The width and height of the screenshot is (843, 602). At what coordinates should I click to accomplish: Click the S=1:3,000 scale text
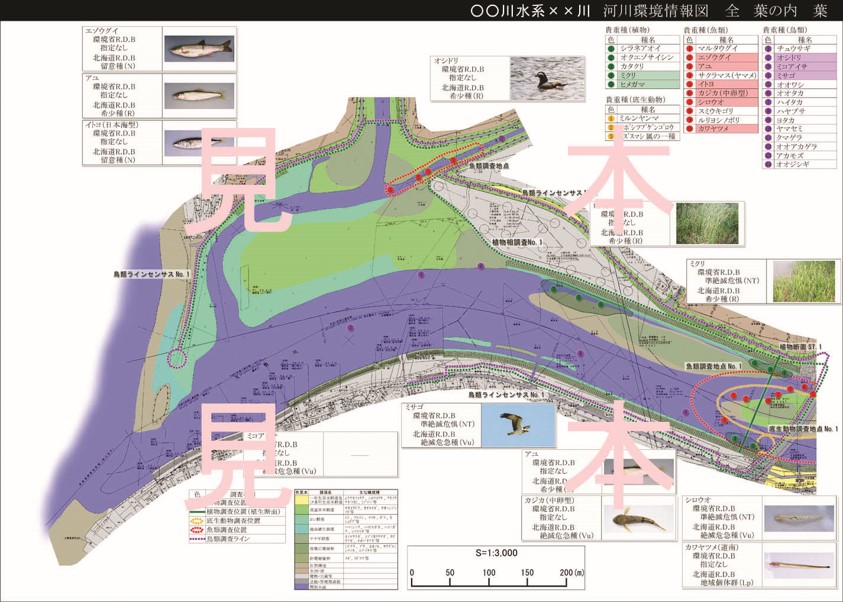[x=496, y=553]
